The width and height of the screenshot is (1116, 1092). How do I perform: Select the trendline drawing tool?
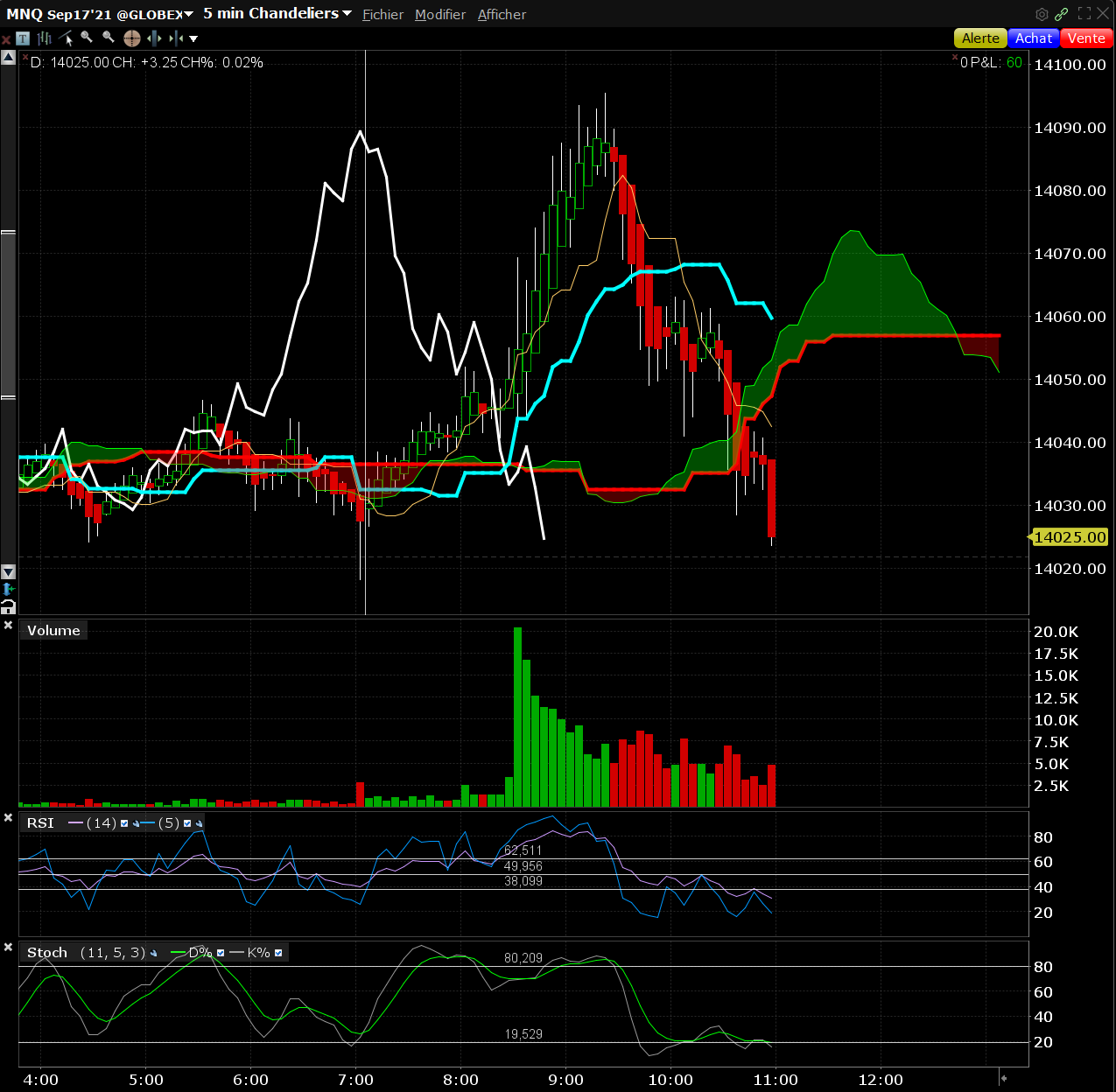pos(67,38)
